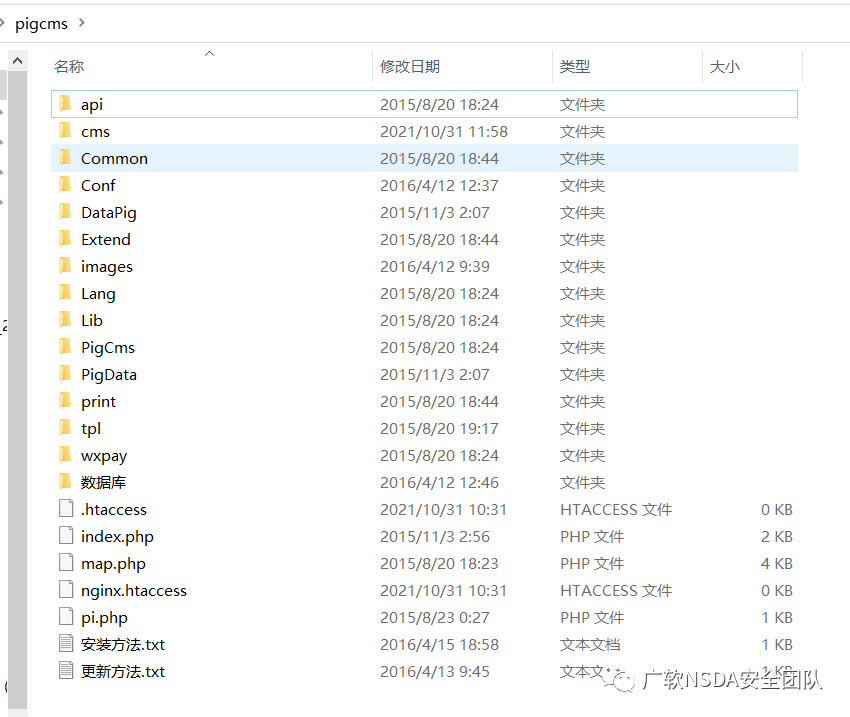Image resolution: width=850 pixels, height=717 pixels.
Task: Select the .htaccess file name
Action: click(x=114, y=510)
